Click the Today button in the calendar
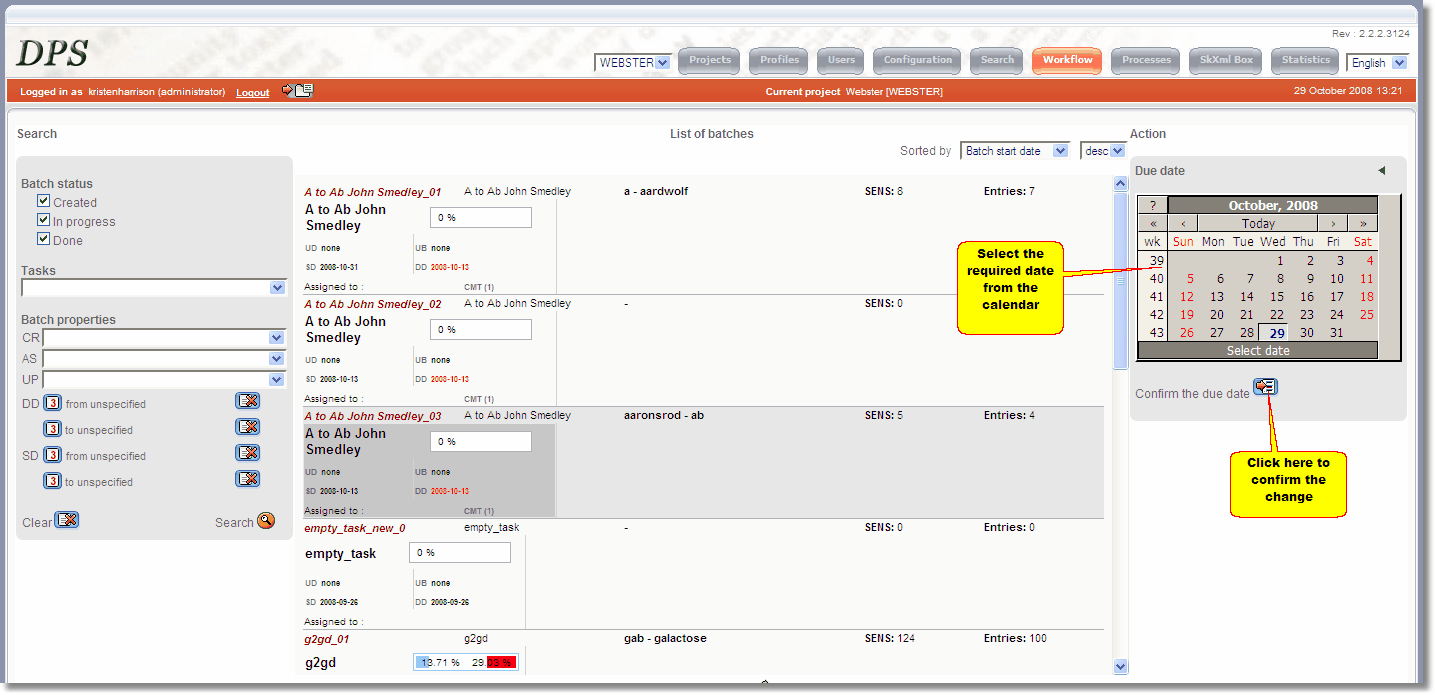 1258,224
